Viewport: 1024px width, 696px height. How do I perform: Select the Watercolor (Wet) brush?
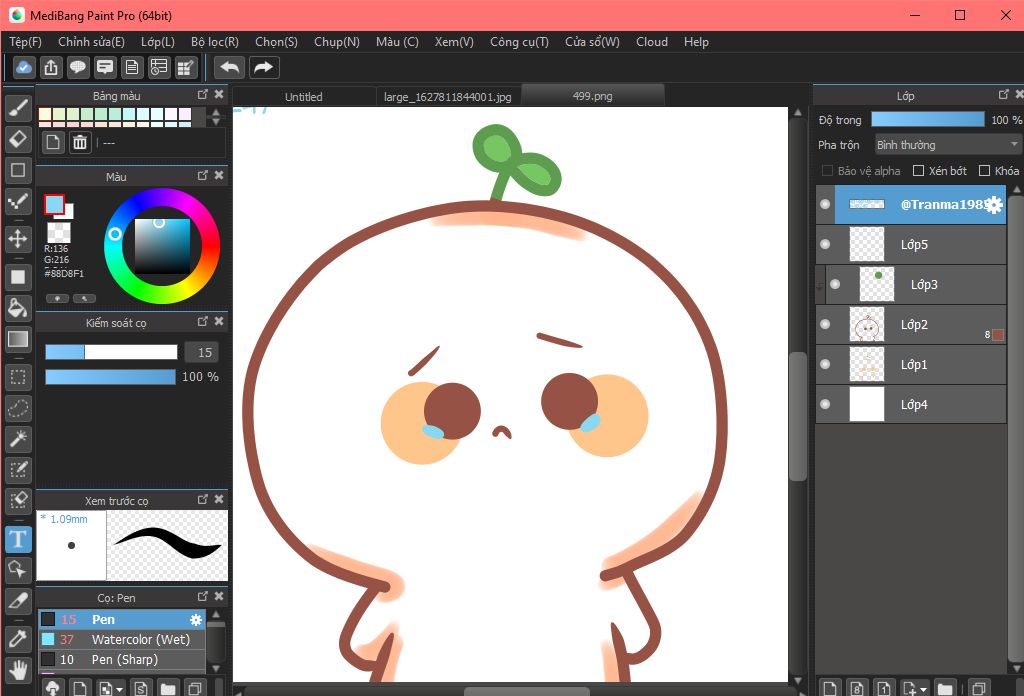122,640
